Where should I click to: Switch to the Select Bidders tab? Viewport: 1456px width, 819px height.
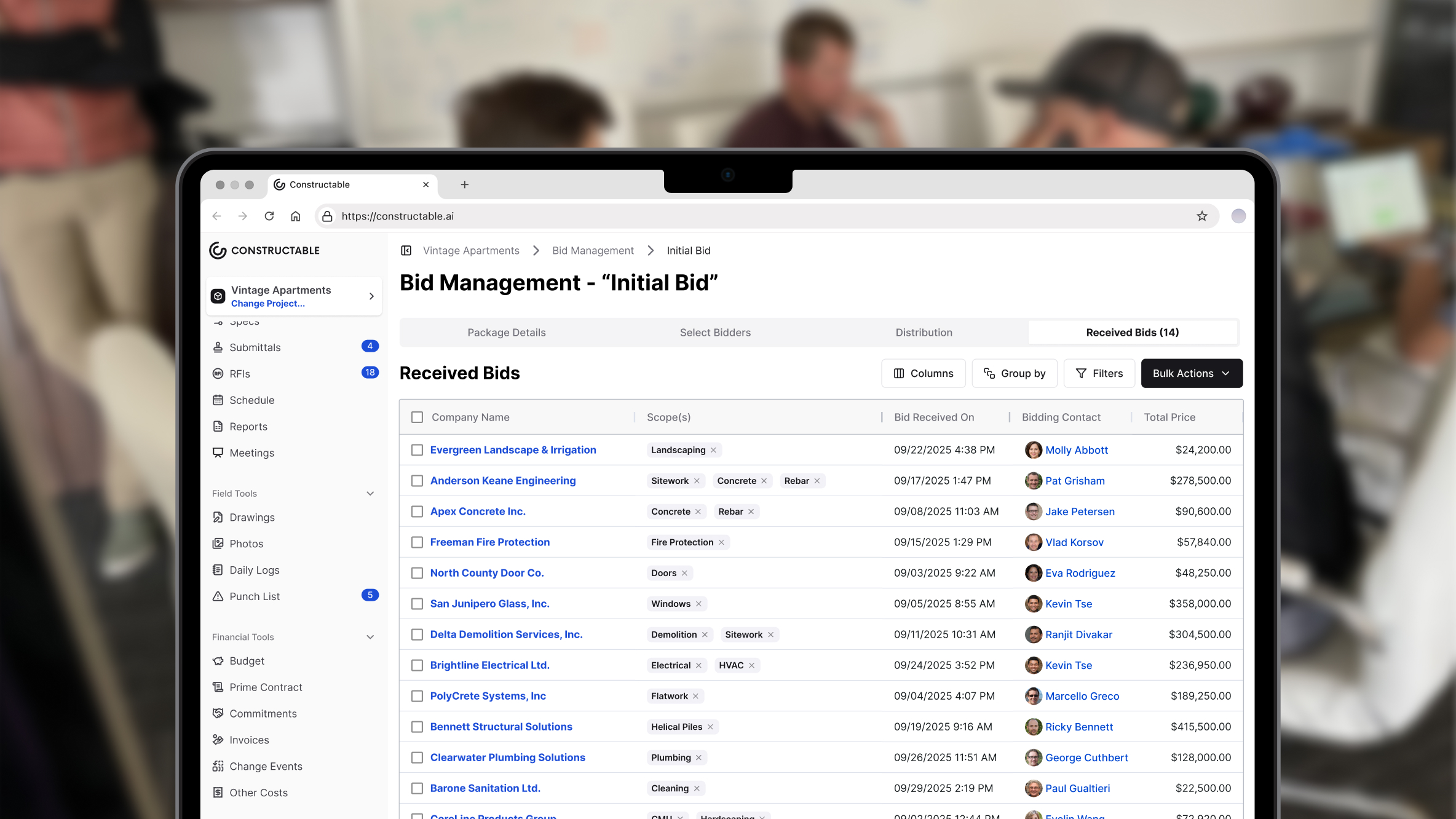coord(715,332)
